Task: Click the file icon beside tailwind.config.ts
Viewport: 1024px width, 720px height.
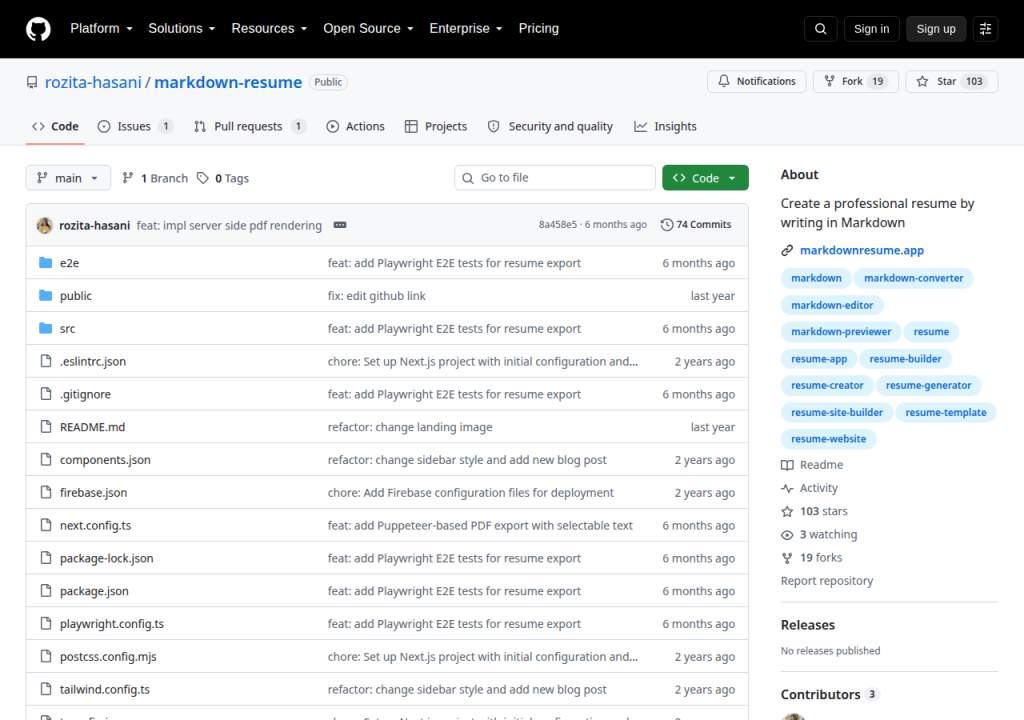Action: tap(46, 689)
